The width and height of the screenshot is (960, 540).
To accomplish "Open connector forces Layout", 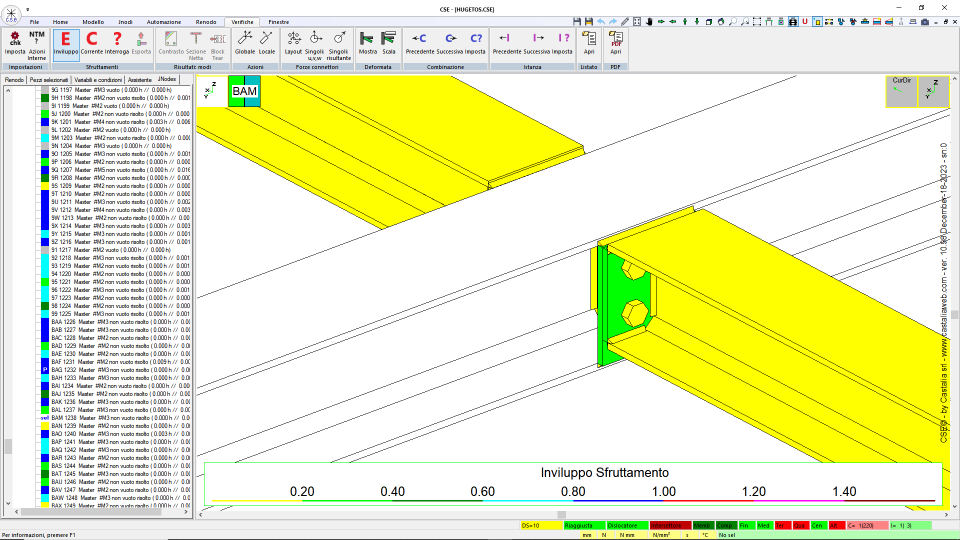I will (x=293, y=44).
